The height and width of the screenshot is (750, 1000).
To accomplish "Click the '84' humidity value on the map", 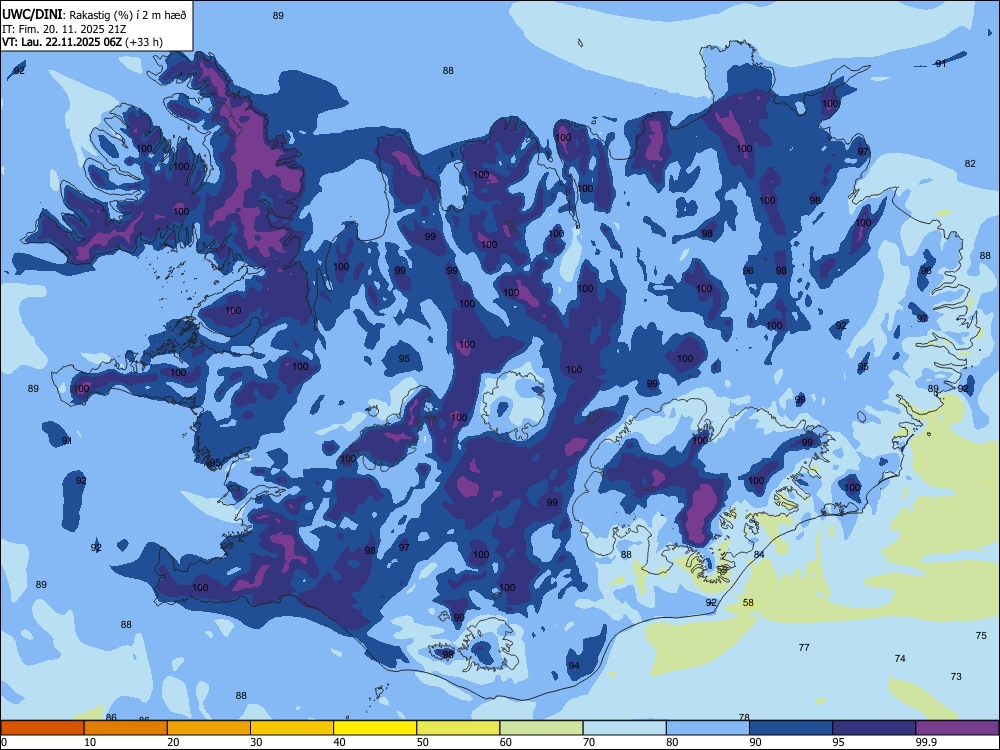I will click(x=759, y=554).
